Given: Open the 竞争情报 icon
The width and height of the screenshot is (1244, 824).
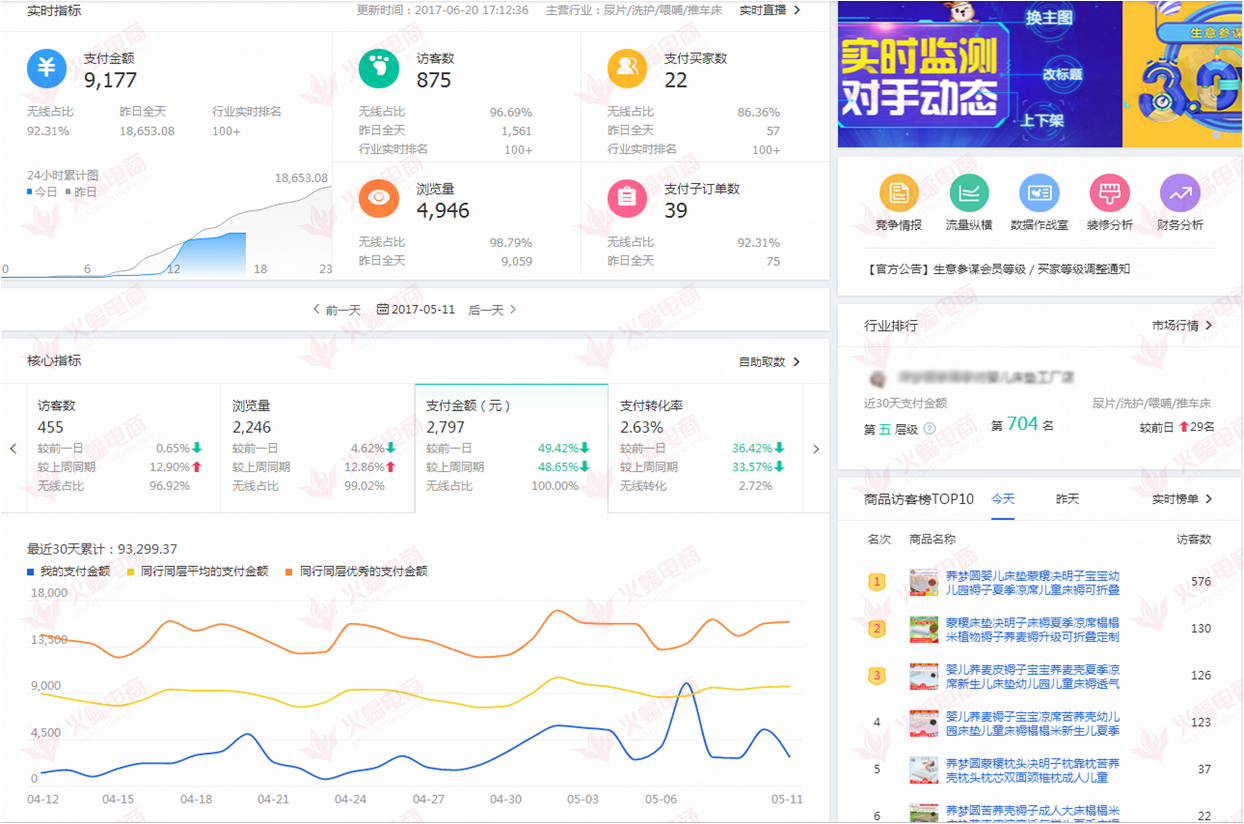Looking at the screenshot, I should point(898,193).
